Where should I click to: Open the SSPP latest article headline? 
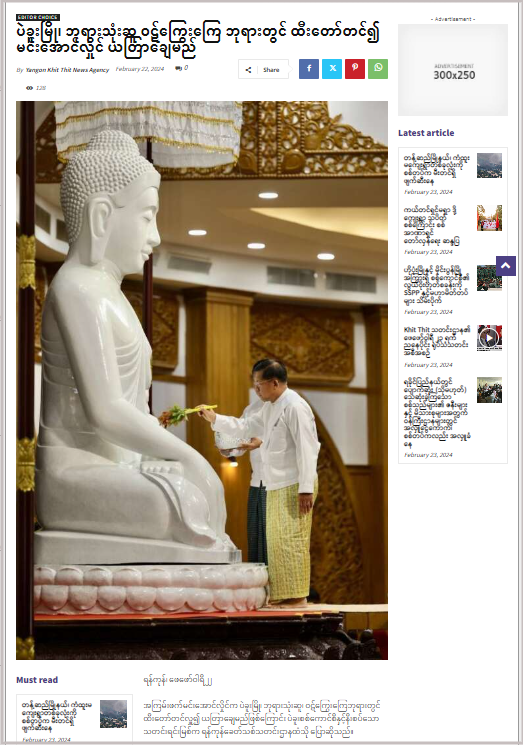coord(437,285)
